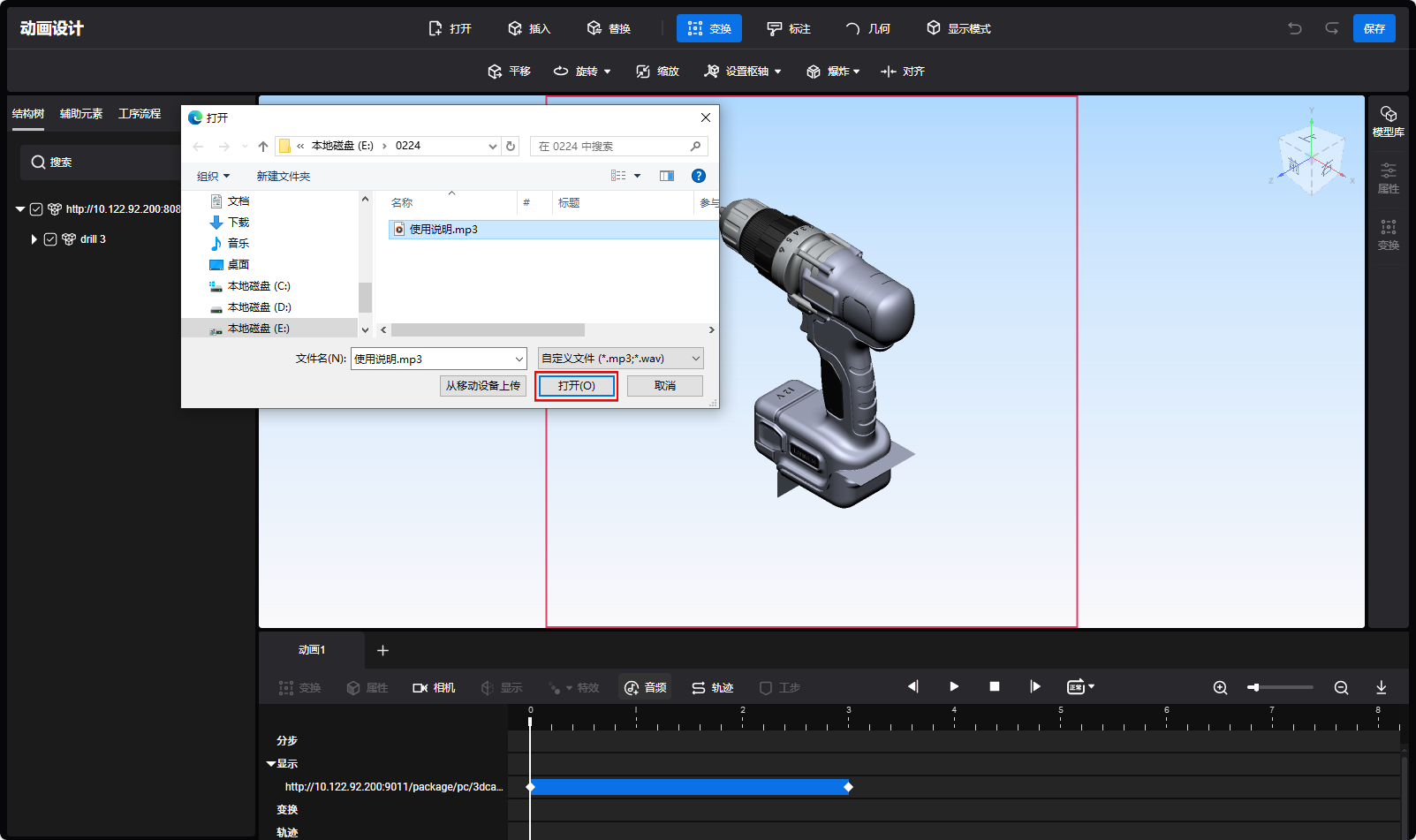Stop animation playback with the square button
Viewport: 1416px width, 840px height.
coord(995,686)
